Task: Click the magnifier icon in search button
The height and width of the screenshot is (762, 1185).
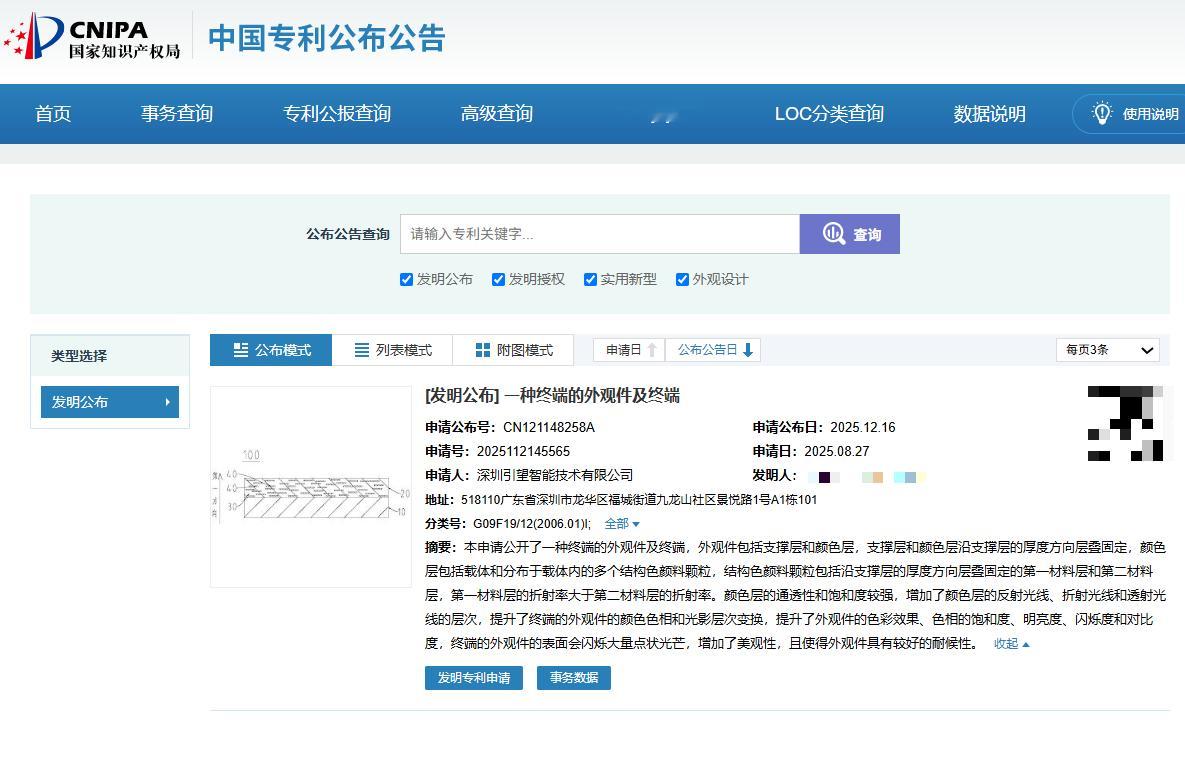Action: pos(834,234)
